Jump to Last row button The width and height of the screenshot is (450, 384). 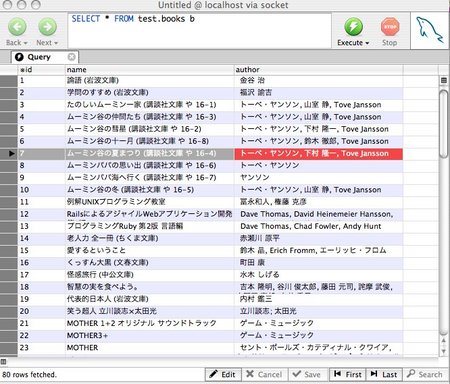384,374
